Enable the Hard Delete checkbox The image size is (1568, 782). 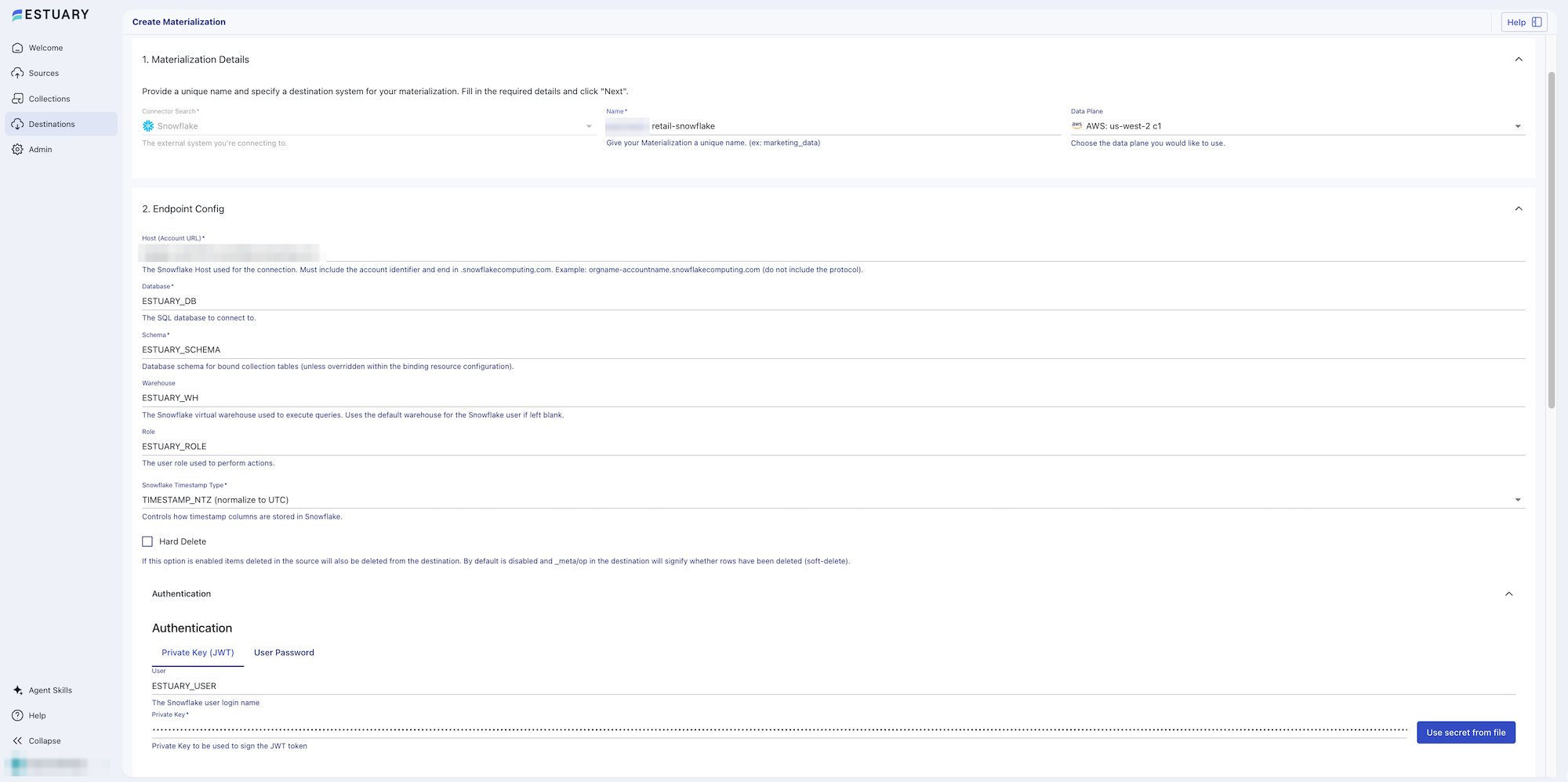coord(147,541)
